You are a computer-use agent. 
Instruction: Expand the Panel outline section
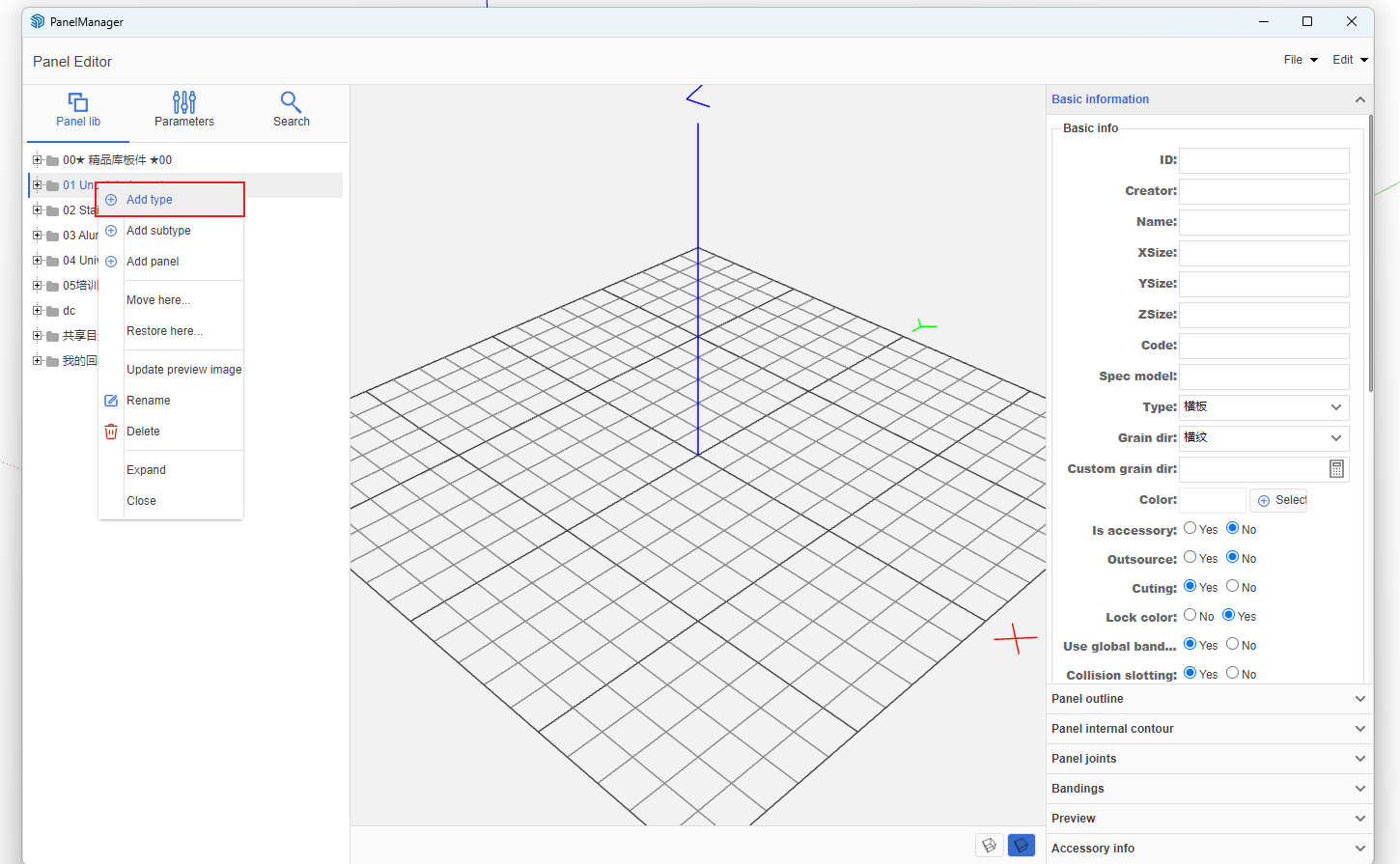1208,699
